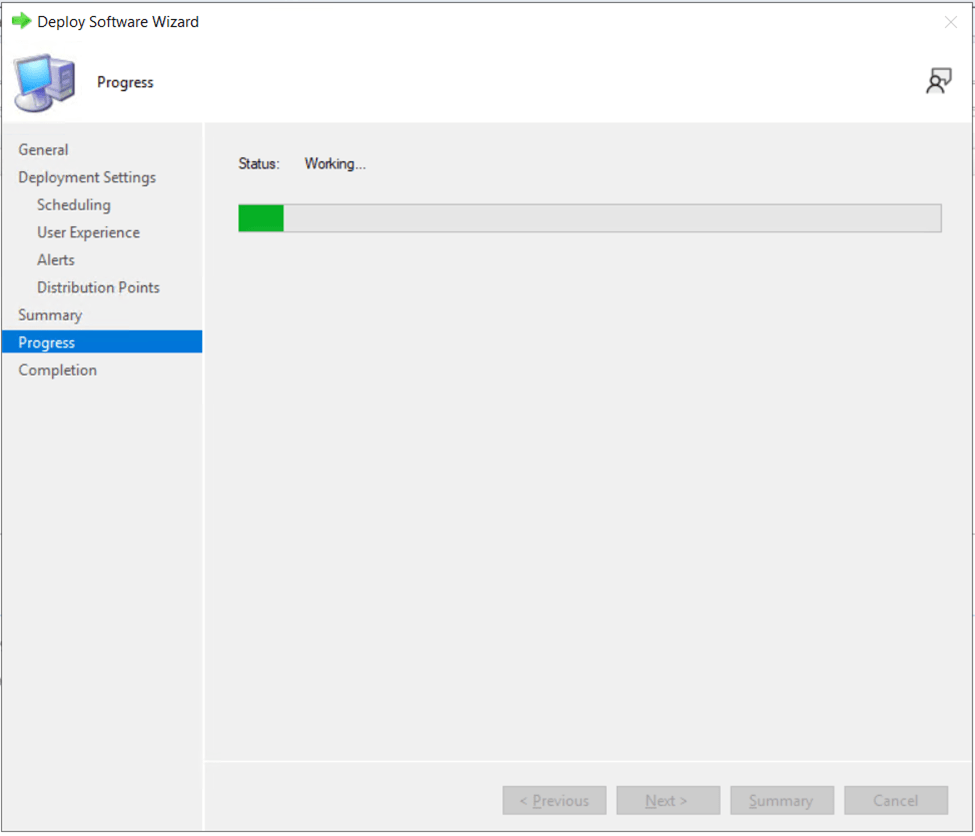
Task: Click the green filled portion of progress bar
Action: pos(261,218)
